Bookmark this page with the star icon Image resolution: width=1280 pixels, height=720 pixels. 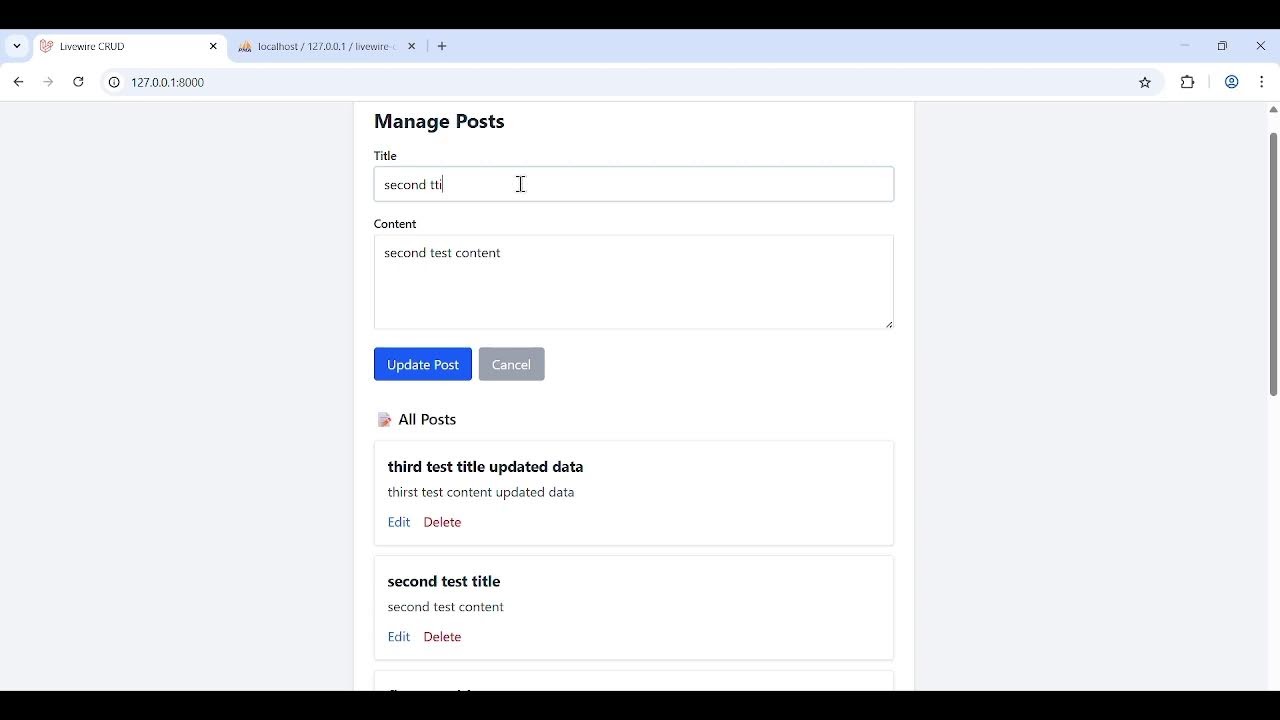click(x=1145, y=83)
